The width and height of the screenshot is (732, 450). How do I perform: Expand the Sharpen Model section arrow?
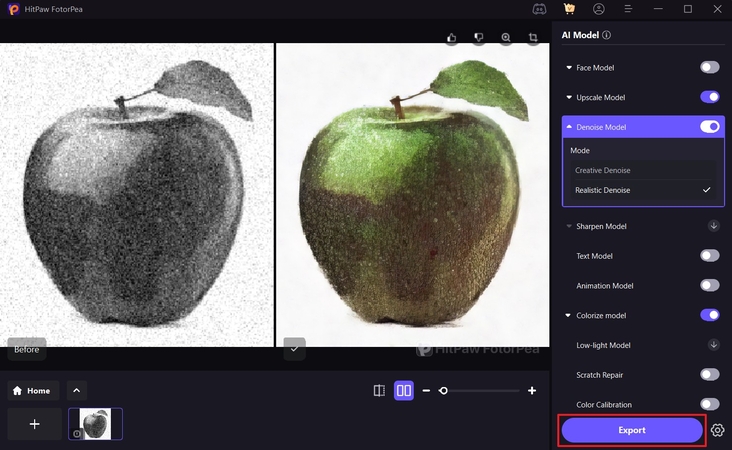click(x=569, y=226)
